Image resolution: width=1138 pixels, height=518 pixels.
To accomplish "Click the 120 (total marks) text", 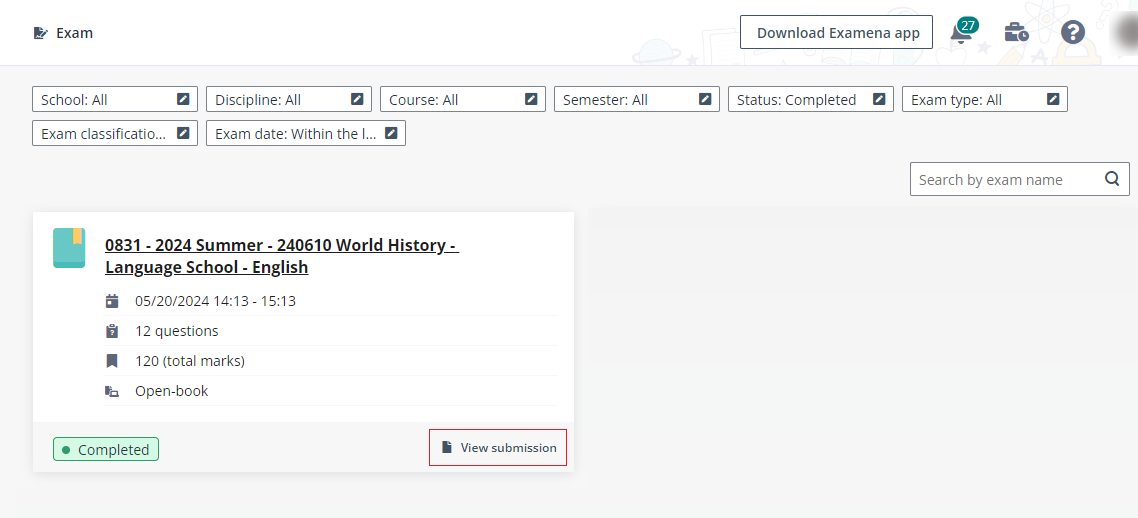I will pyautogui.click(x=189, y=361).
